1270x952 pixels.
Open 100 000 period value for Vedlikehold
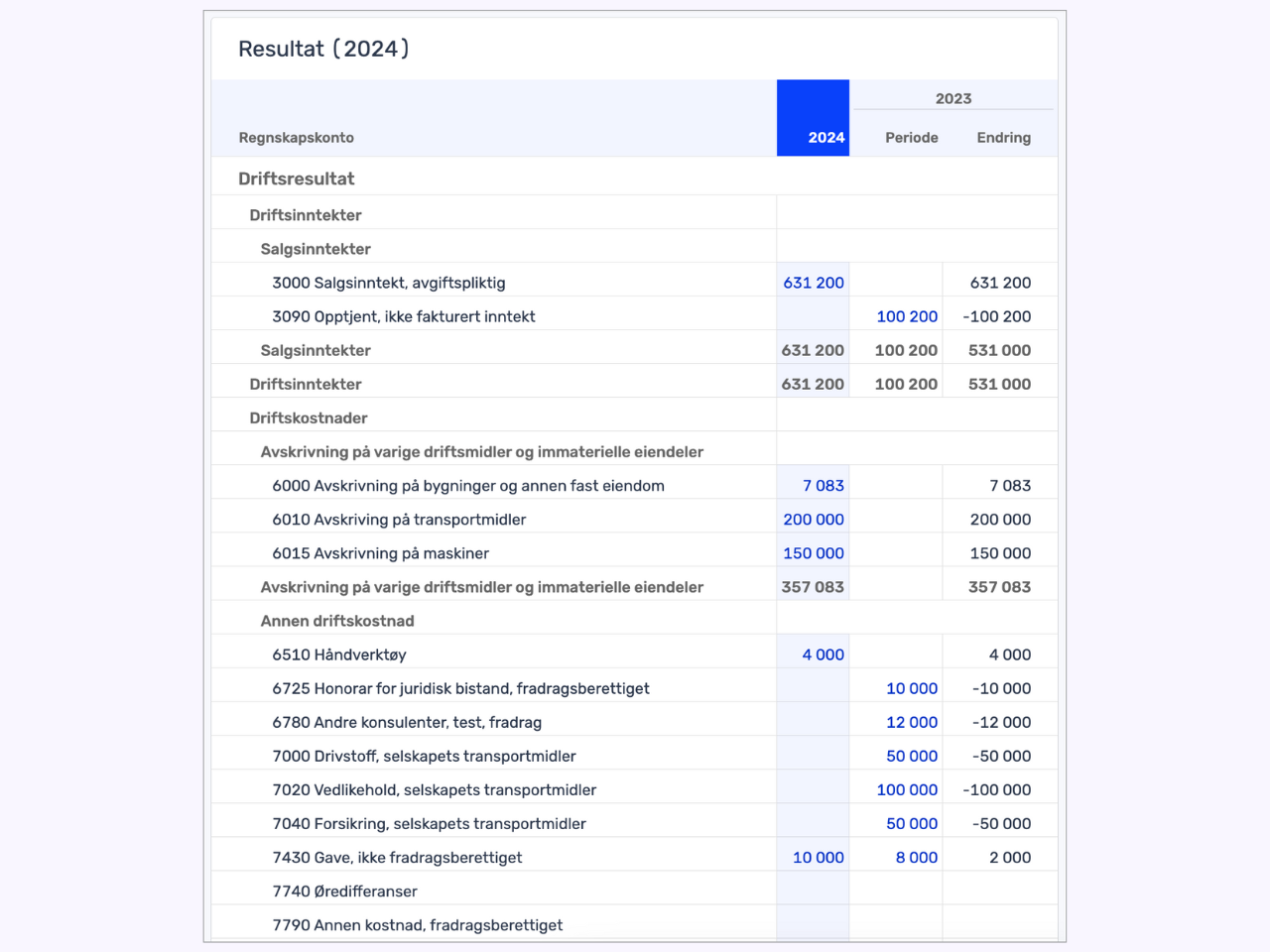tap(907, 789)
